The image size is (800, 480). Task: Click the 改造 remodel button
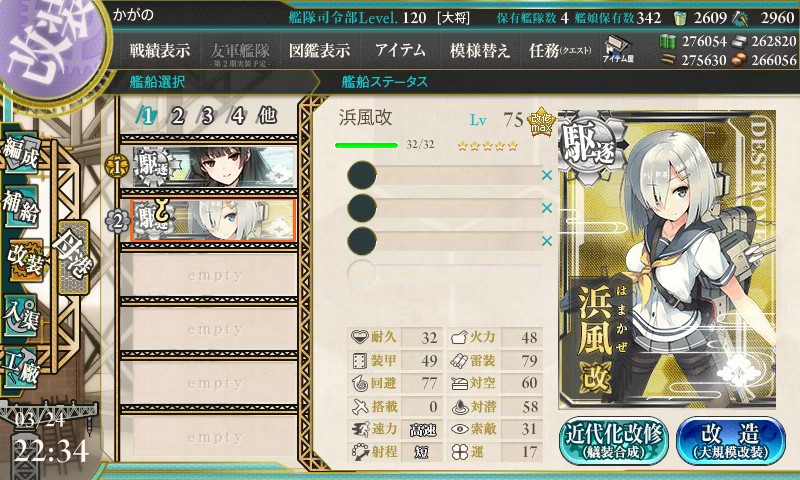pos(731,441)
